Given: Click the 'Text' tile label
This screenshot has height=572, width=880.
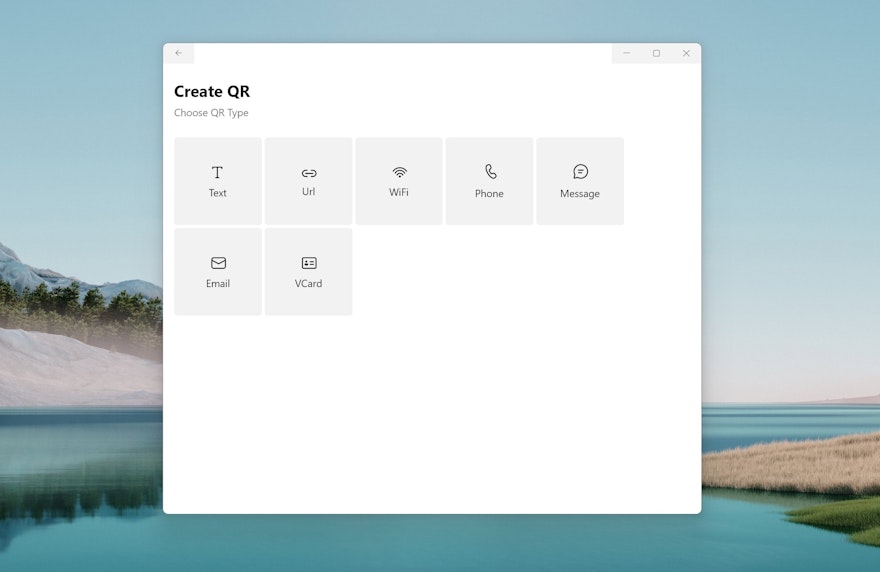Looking at the screenshot, I should tap(218, 193).
